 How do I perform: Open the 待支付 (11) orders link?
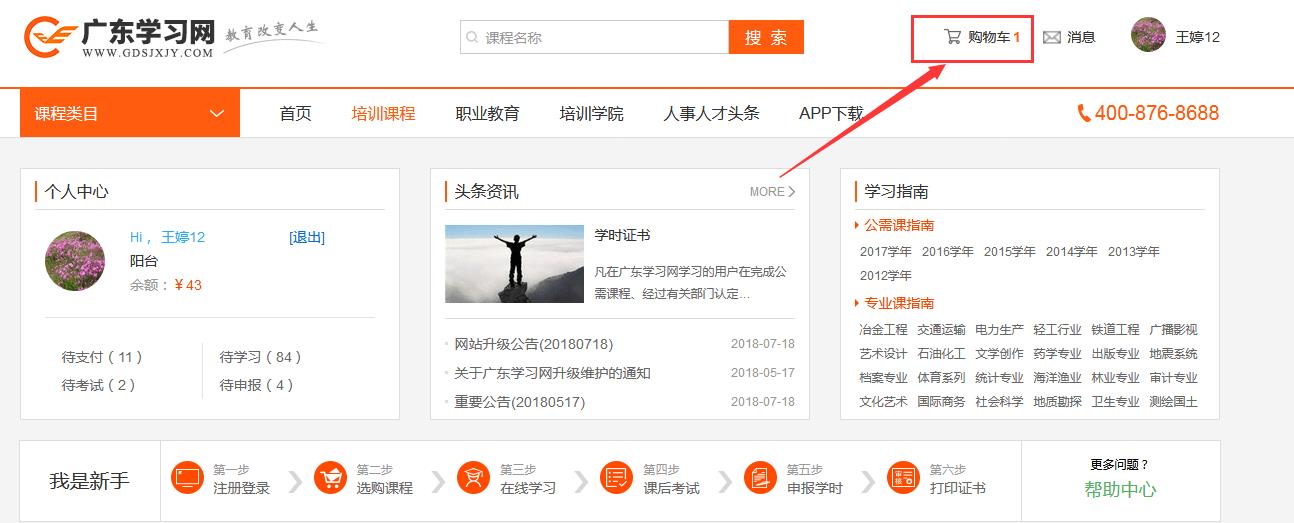tap(102, 357)
